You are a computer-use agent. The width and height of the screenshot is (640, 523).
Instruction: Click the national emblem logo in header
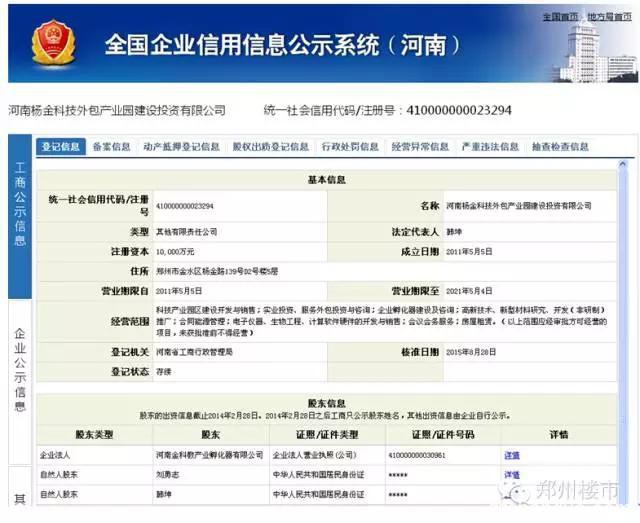(53, 43)
